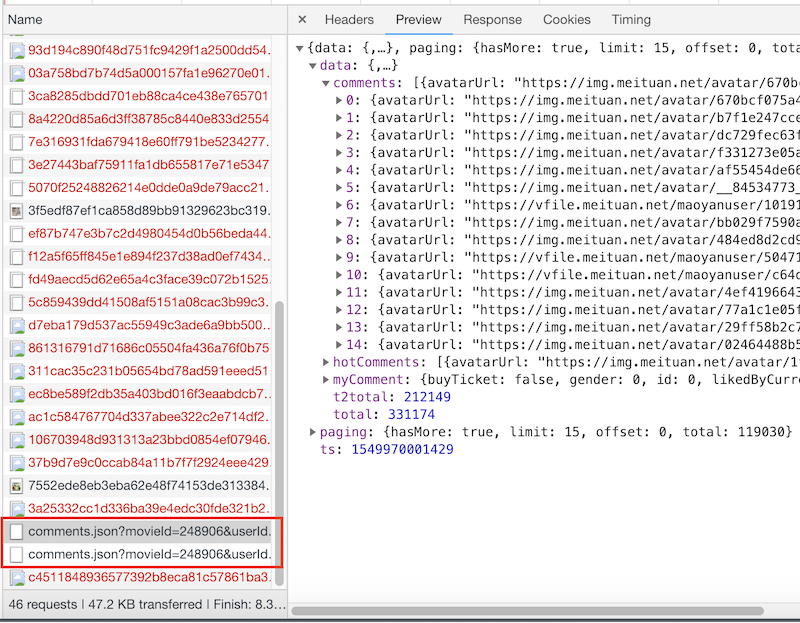The image size is (800, 623).
Task: Click file icon of 8a4220d85a6d3ff request
Action: tap(17, 119)
